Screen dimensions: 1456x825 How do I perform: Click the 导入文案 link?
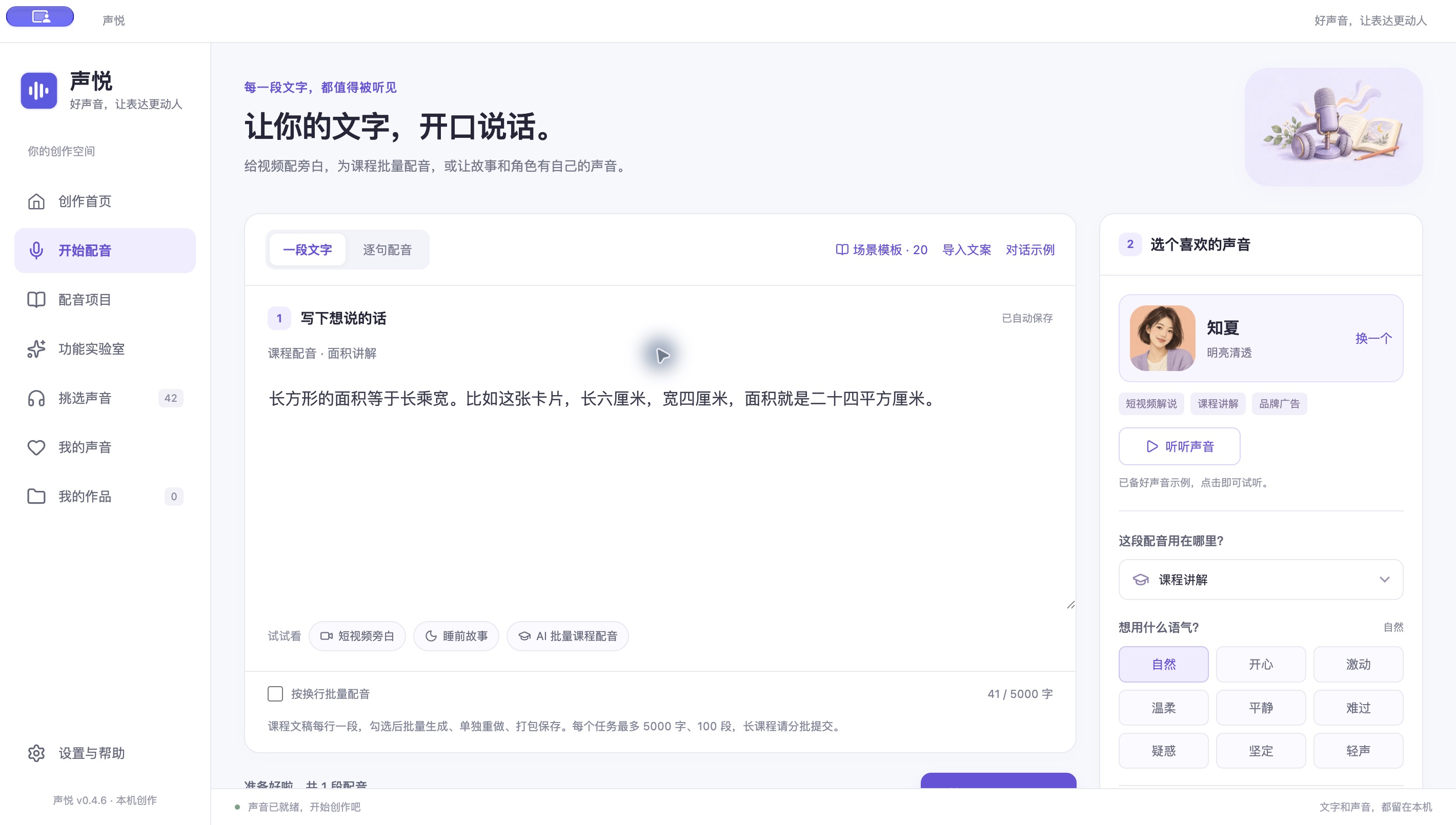967,250
